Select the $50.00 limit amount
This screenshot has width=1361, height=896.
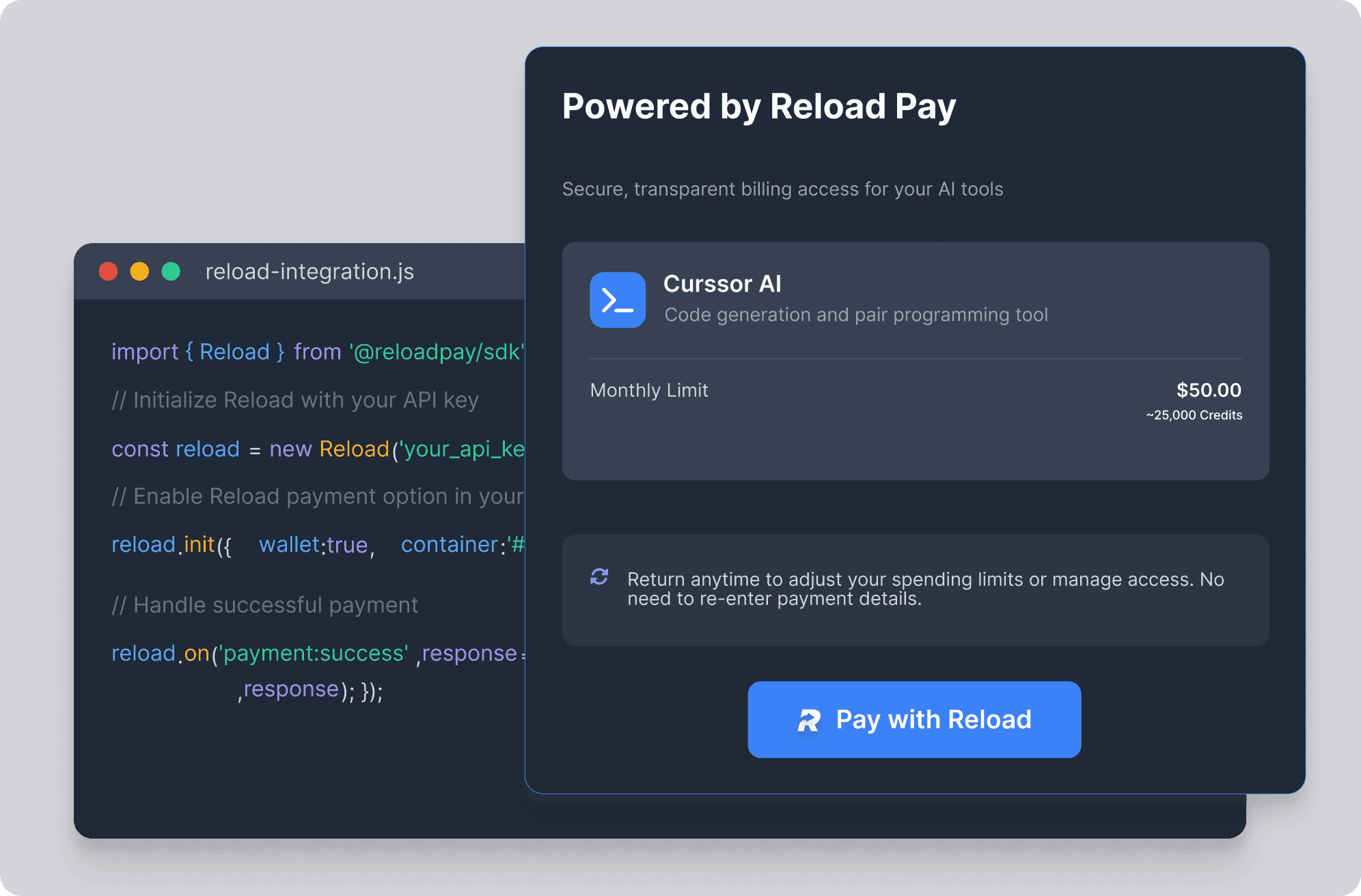pos(1209,390)
